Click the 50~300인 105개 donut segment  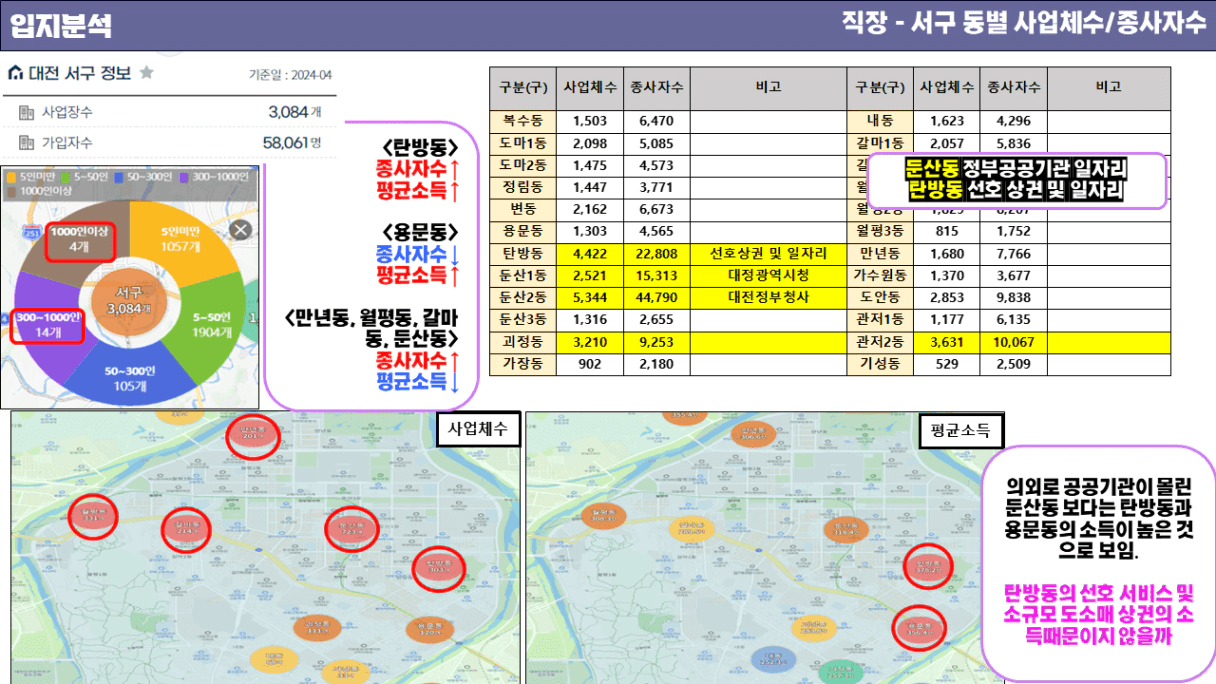[129, 378]
